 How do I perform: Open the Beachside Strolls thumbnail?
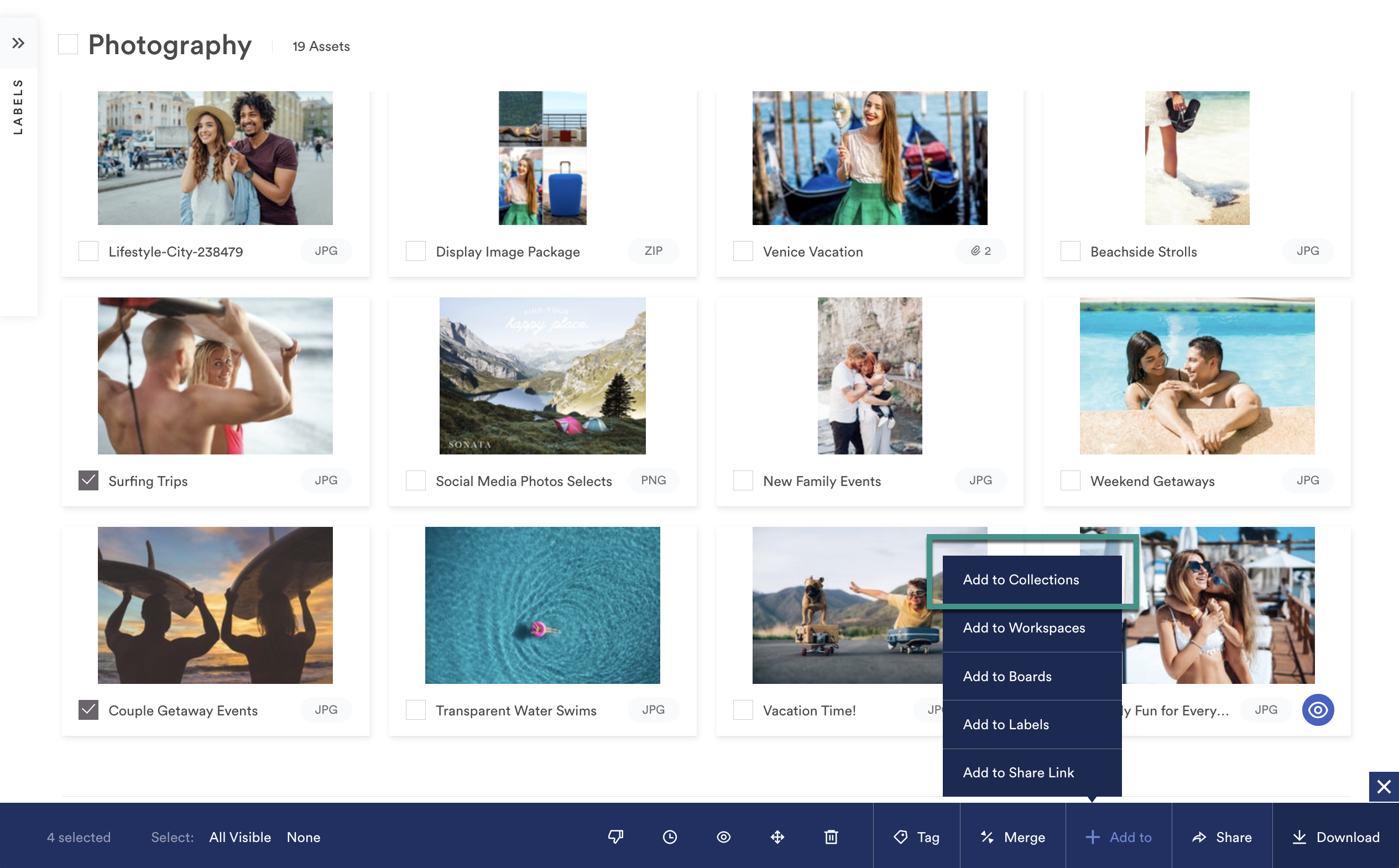point(1197,158)
